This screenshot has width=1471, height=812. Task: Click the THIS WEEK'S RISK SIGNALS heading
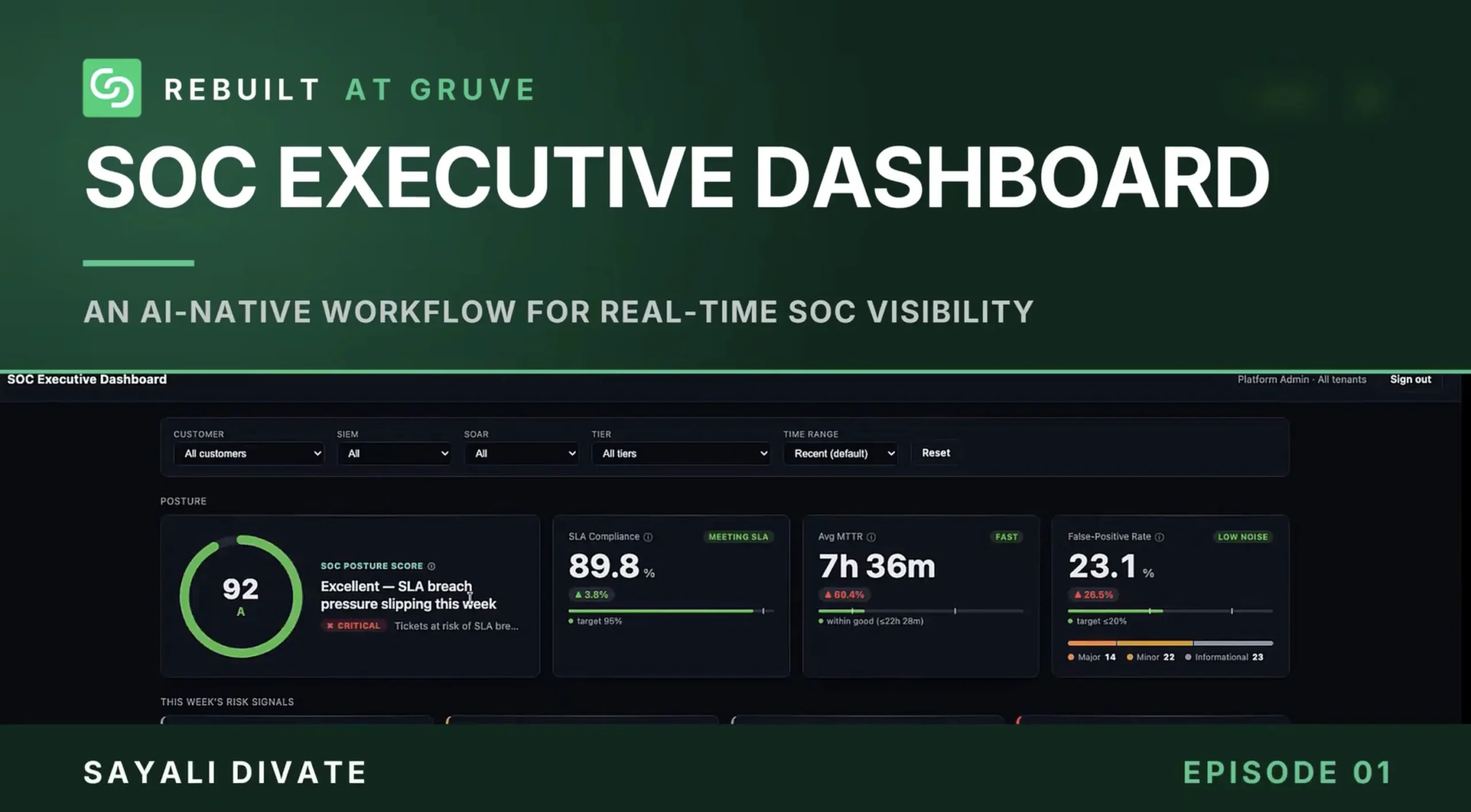[227, 702]
